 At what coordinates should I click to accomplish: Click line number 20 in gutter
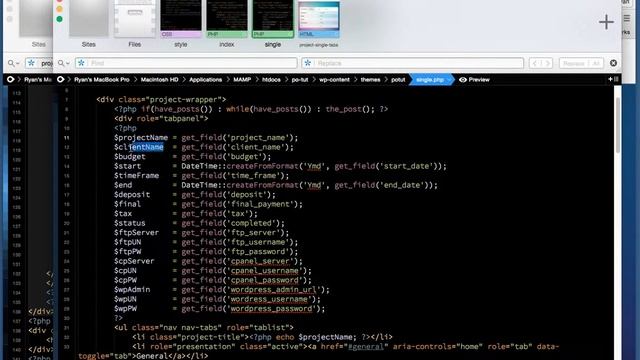coord(67,223)
